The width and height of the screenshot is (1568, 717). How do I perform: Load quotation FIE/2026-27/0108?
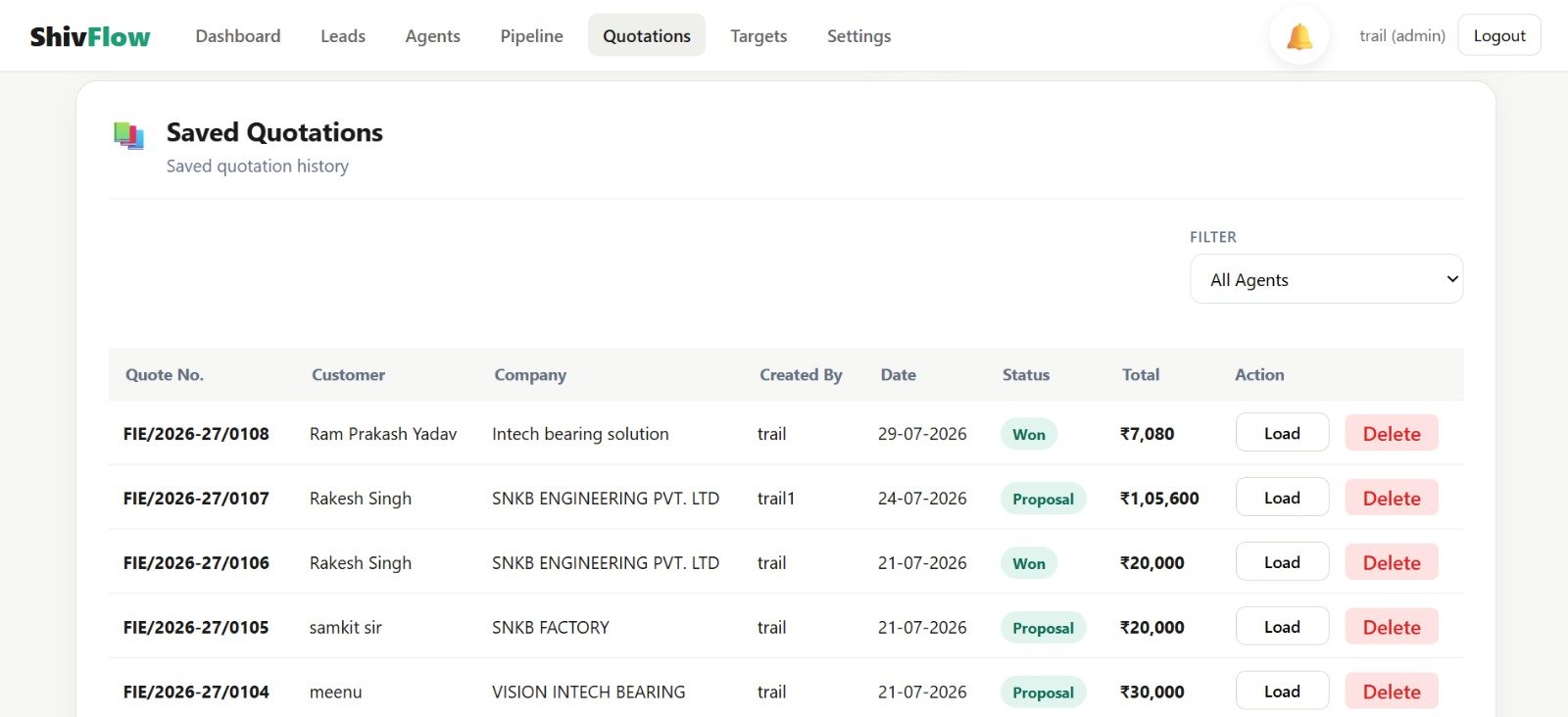click(1282, 433)
